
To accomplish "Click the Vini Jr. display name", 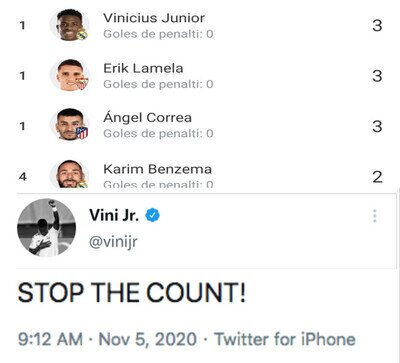I will [114, 215].
